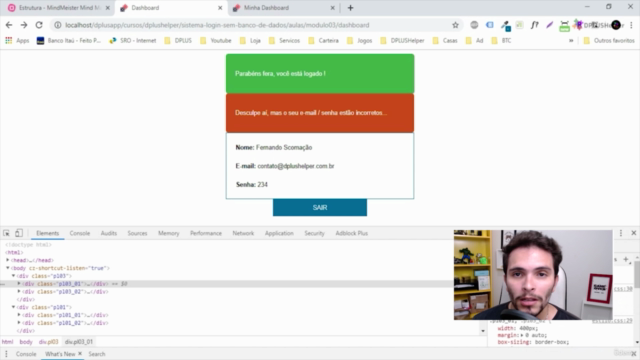Open the DPLUS bookmarks folder

(x=178, y=40)
